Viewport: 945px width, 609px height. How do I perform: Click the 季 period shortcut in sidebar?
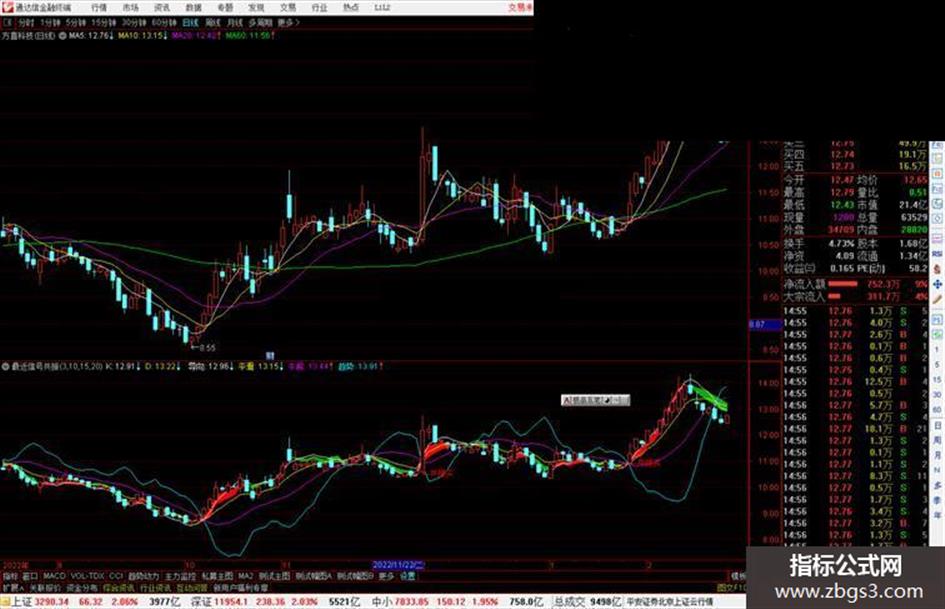(x=937, y=500)
